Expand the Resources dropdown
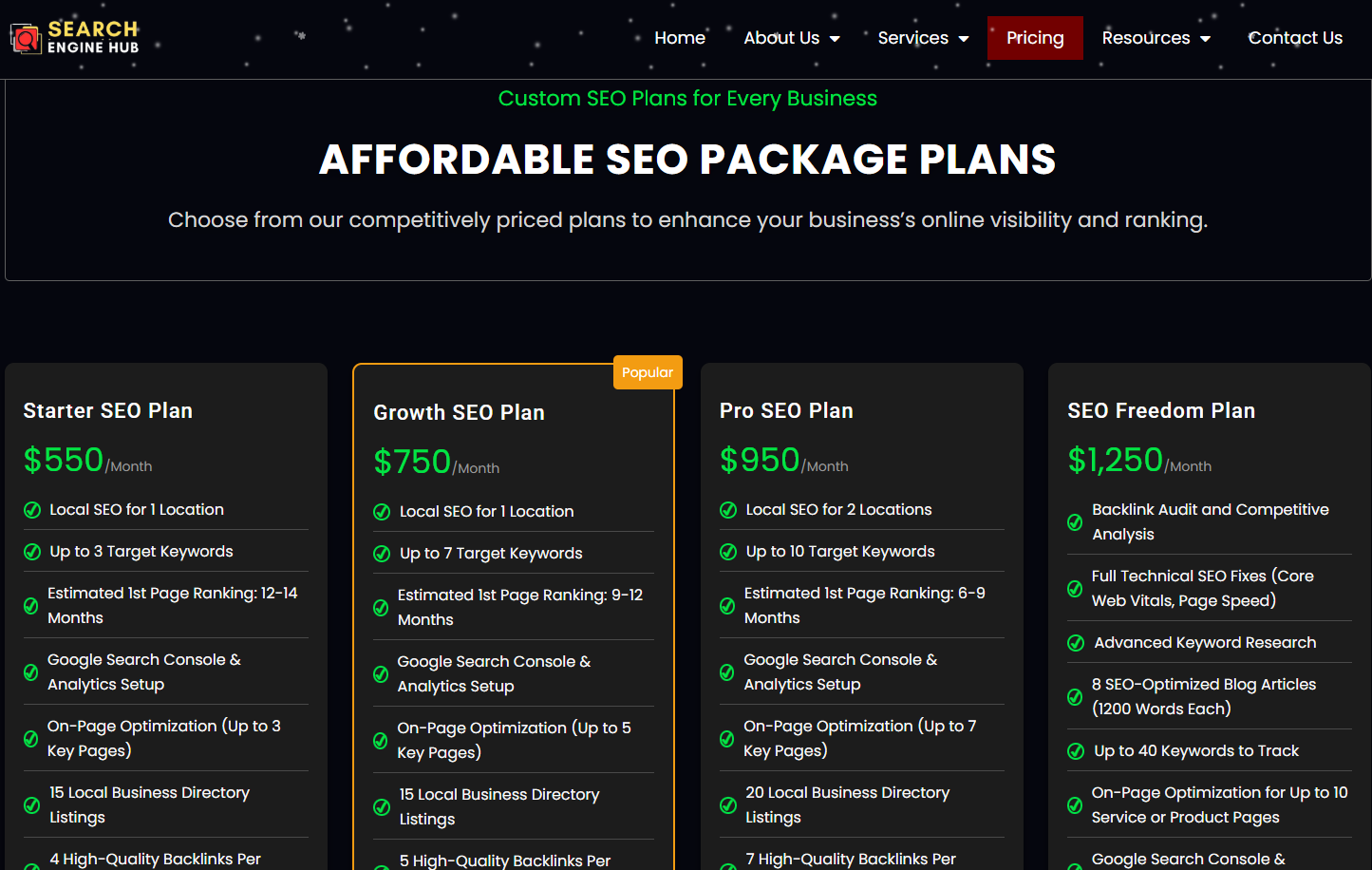Screen dimensions: 1372x870 (x=1156, y=38)
